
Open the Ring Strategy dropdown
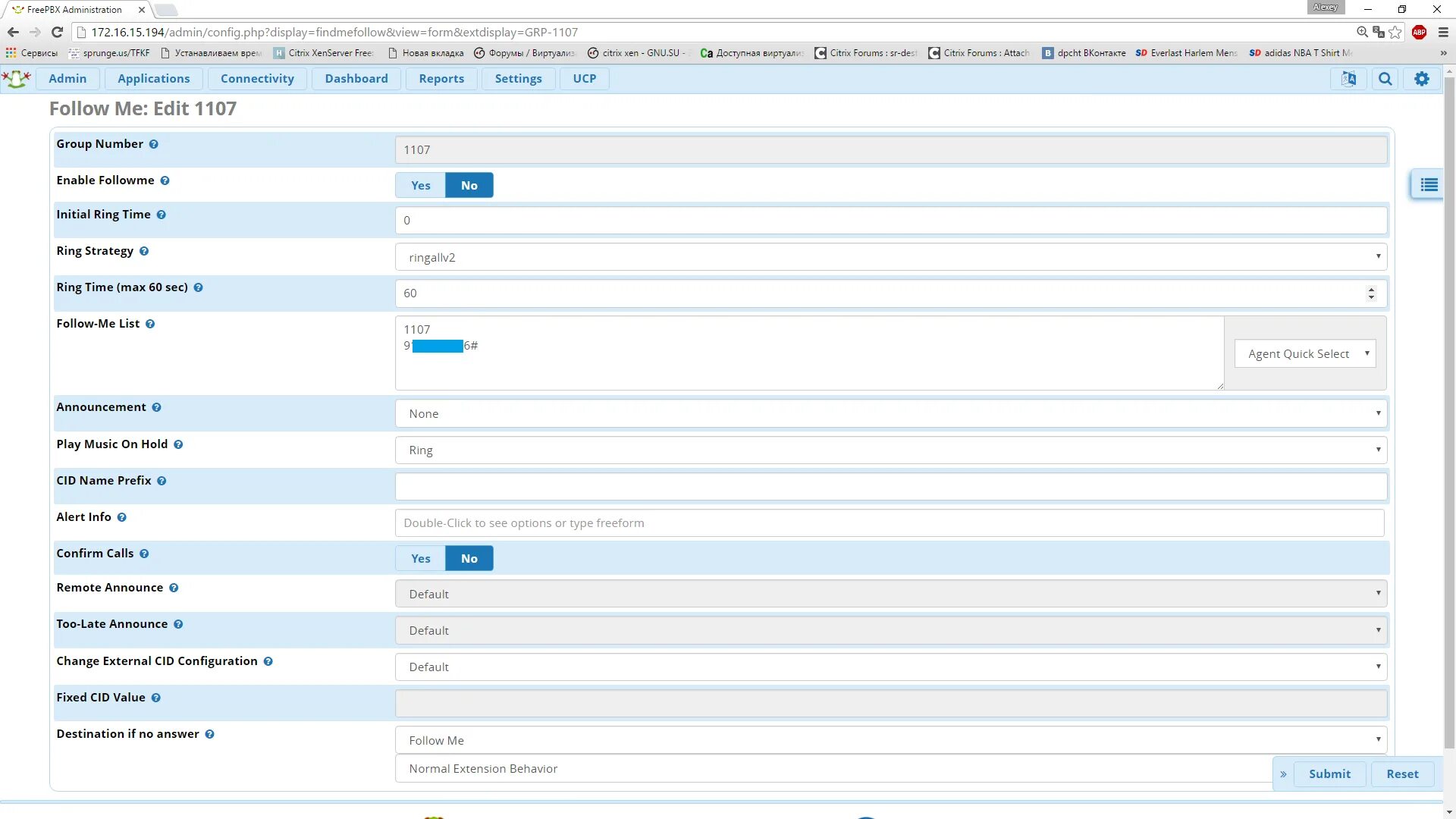[890, 257]
